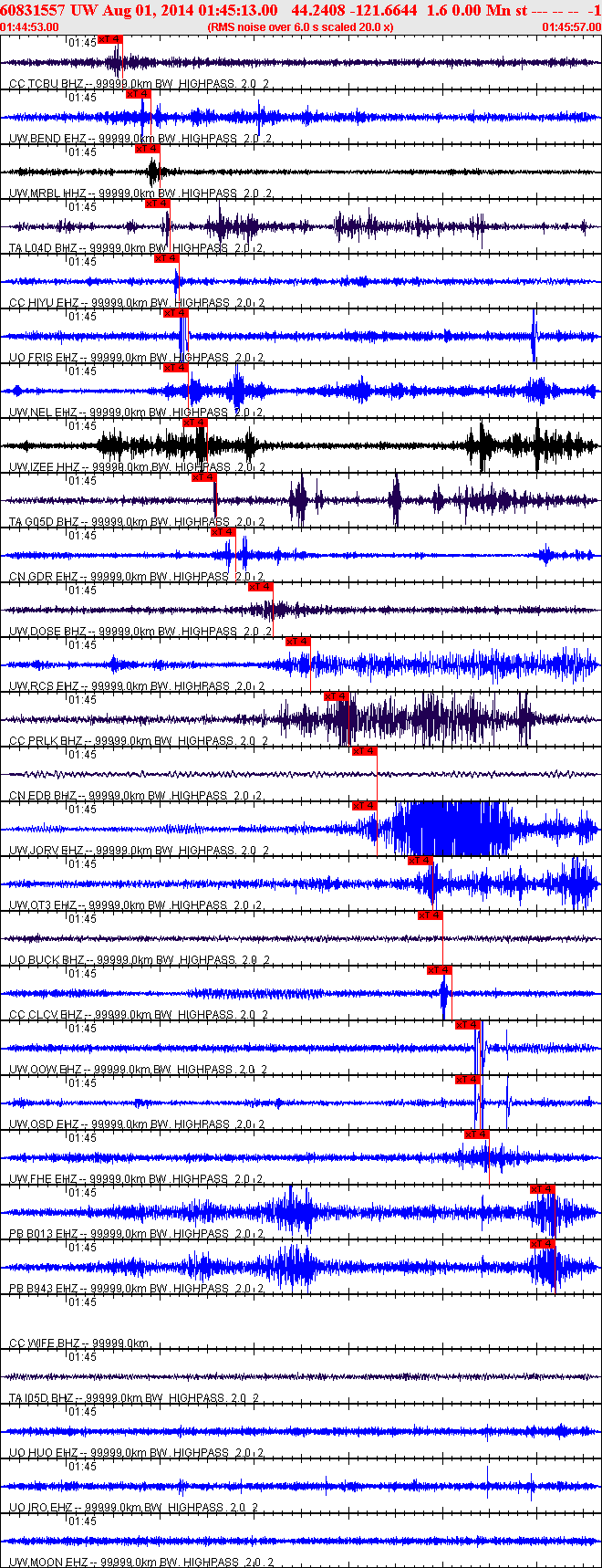Click the red pick flag on UW.OT3 trace
This screenshot has height=1568, width=602.
420,861
